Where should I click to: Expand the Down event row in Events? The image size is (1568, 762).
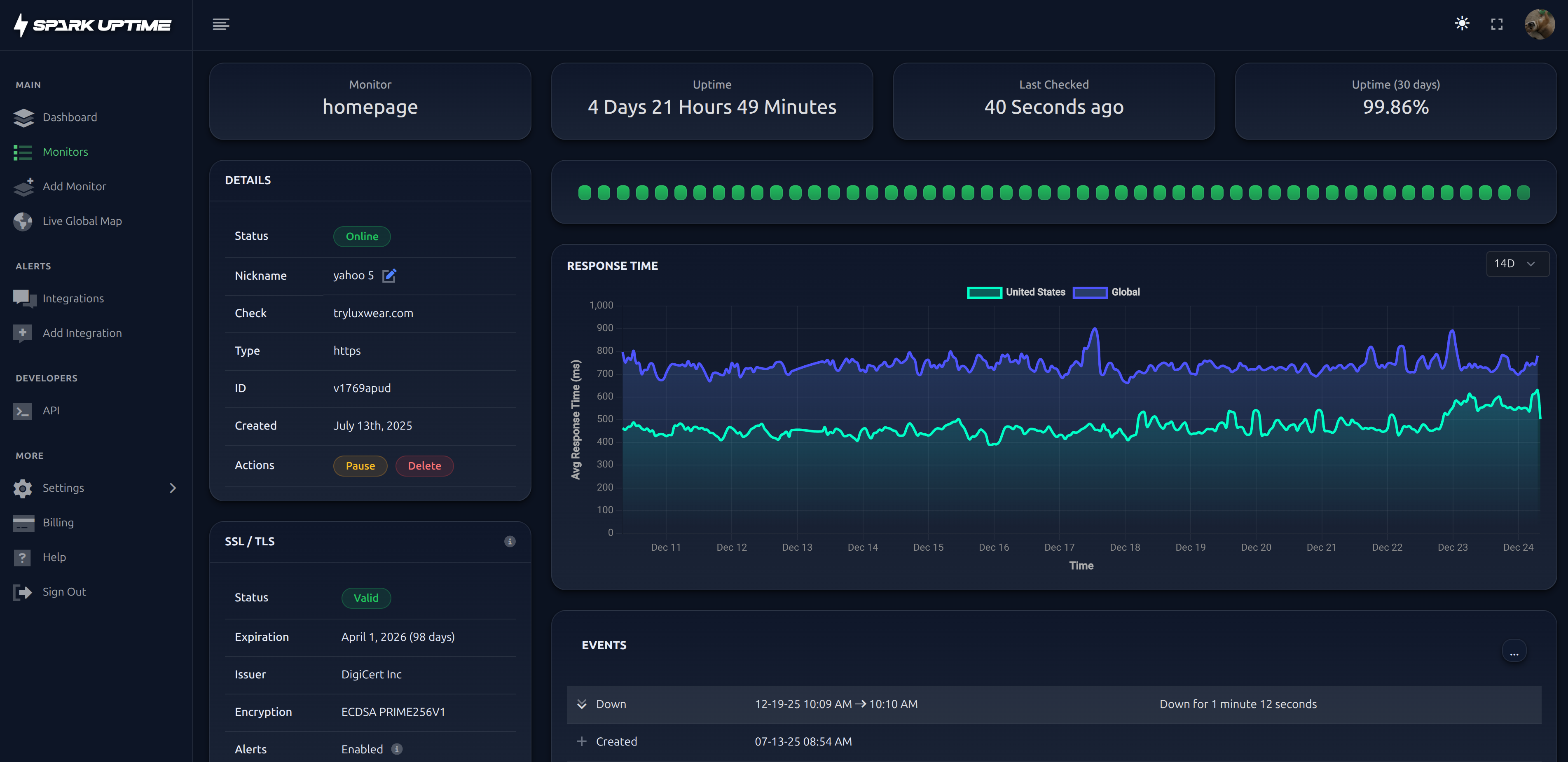[x=583, y=704]
